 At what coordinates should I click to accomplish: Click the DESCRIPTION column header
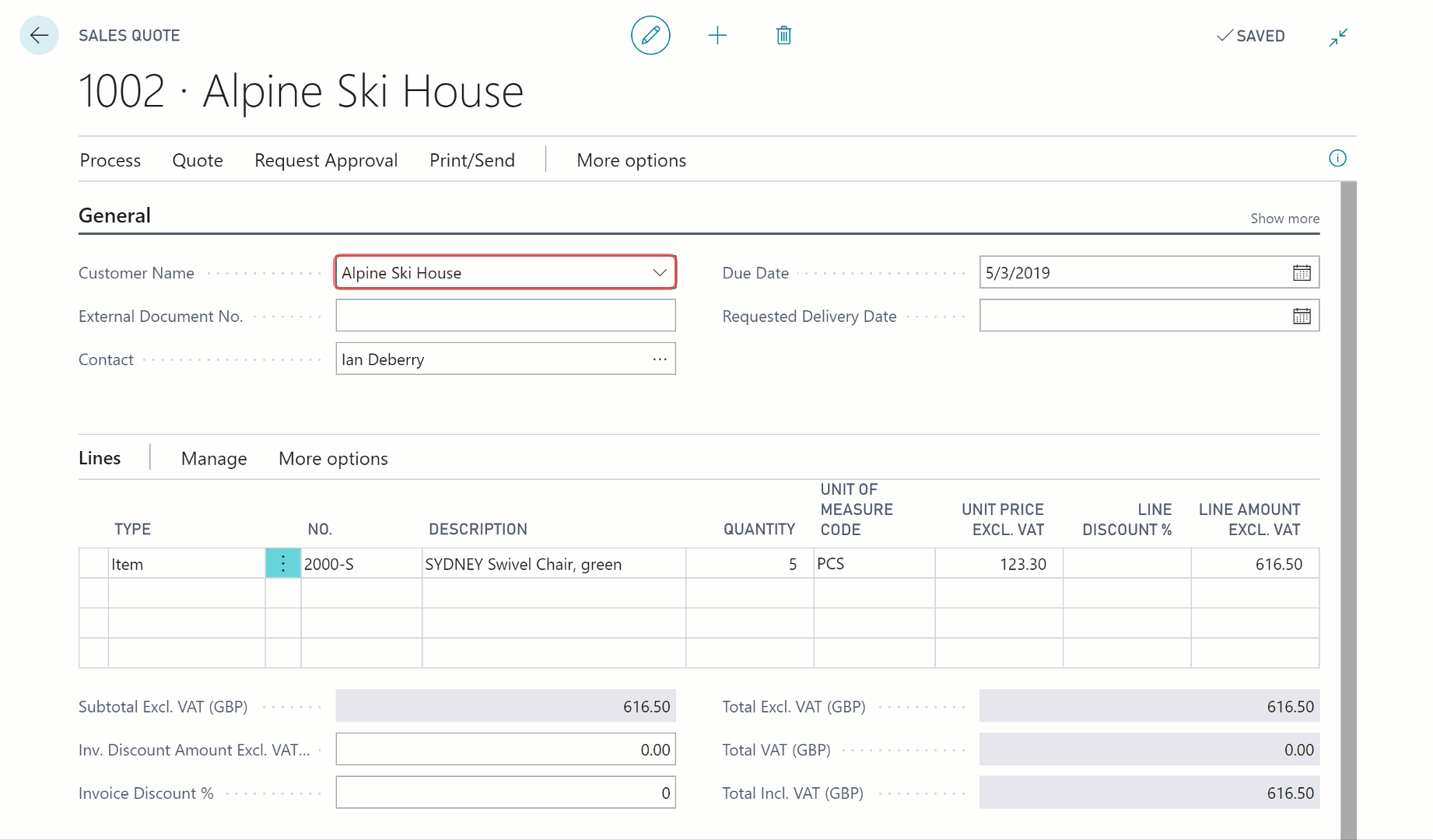478,530
